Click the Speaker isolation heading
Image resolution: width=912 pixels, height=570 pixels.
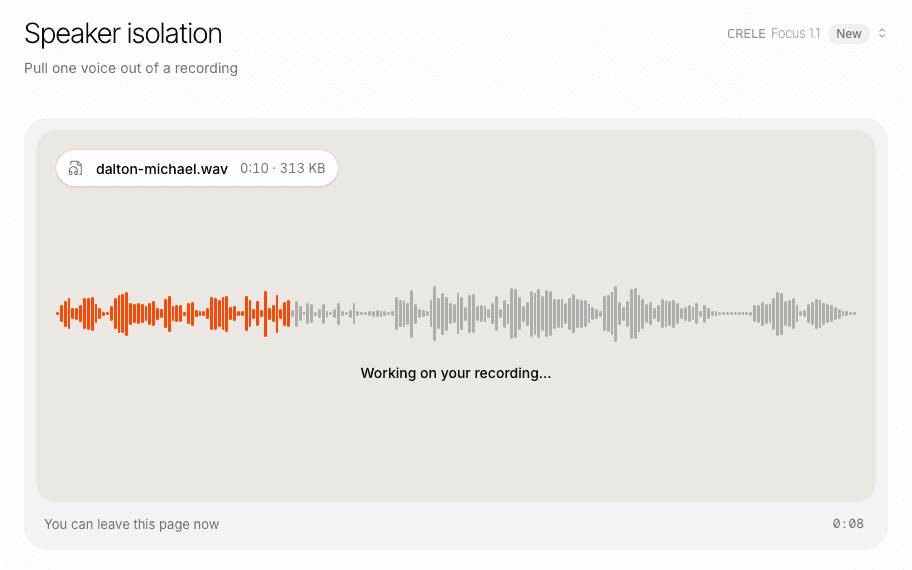point(123,33)
